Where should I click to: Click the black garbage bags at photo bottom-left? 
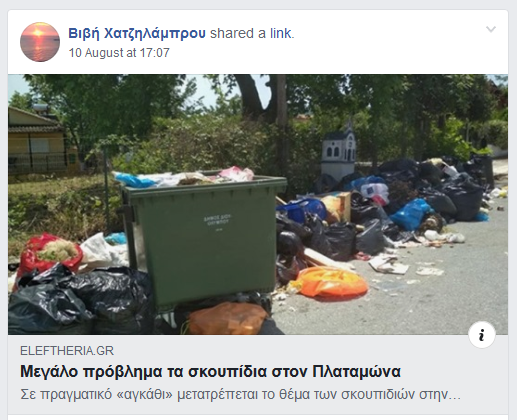(80, 302)
